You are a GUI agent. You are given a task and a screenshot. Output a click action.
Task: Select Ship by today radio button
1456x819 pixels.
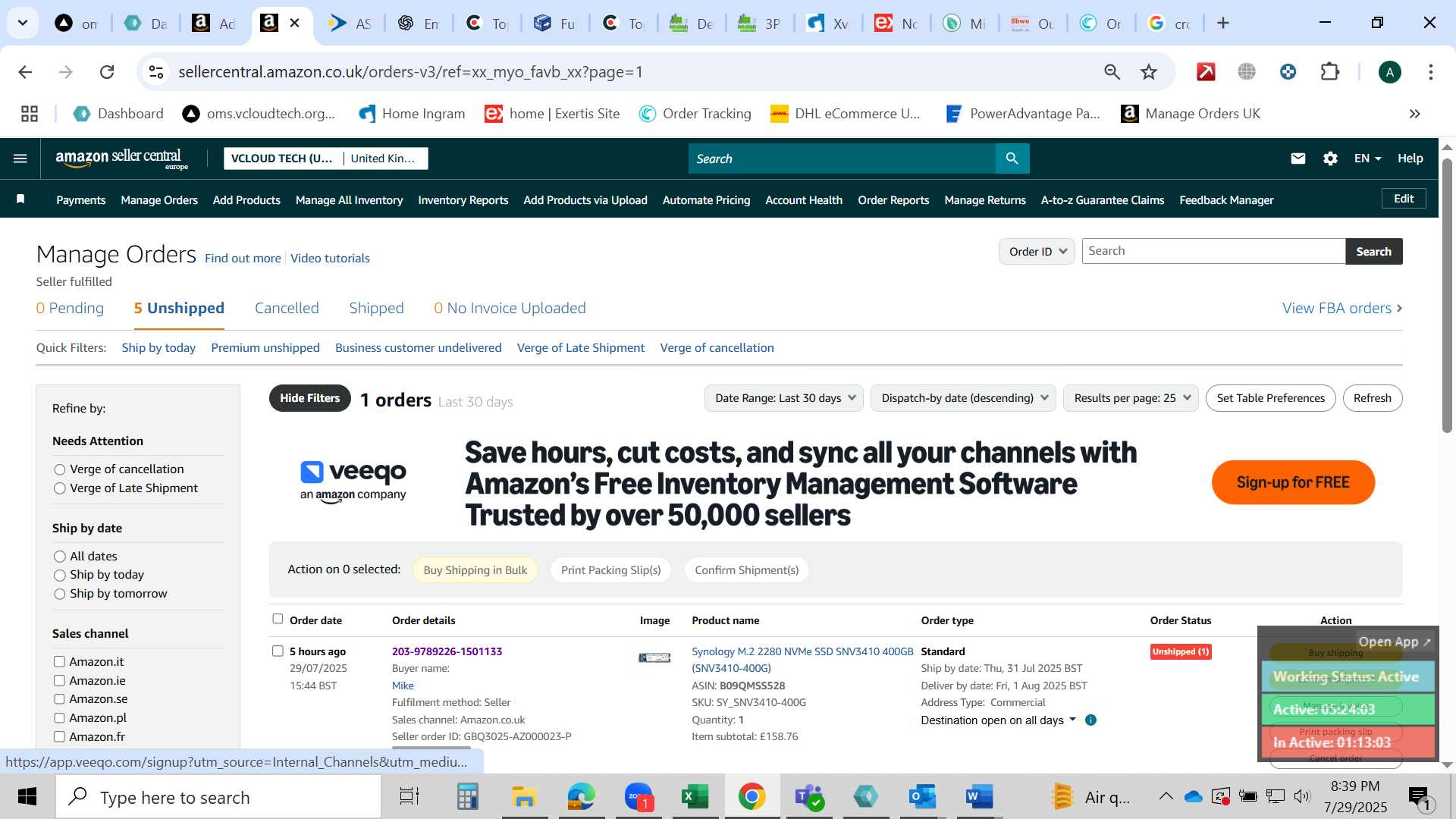[60, 576]
